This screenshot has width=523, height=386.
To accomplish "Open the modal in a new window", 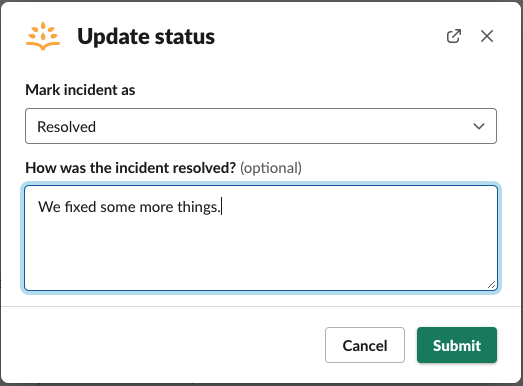I will [x=454, y=36].
